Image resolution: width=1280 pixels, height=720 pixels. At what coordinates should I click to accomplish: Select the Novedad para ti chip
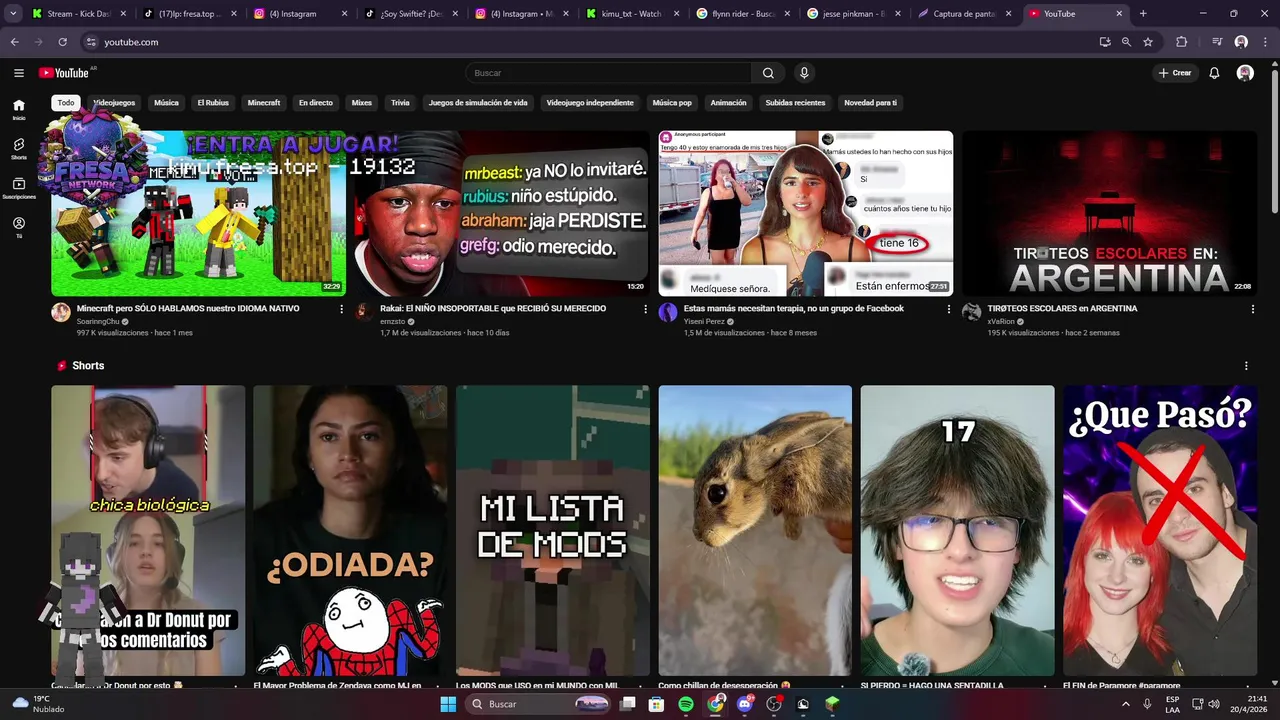(870, 103)
